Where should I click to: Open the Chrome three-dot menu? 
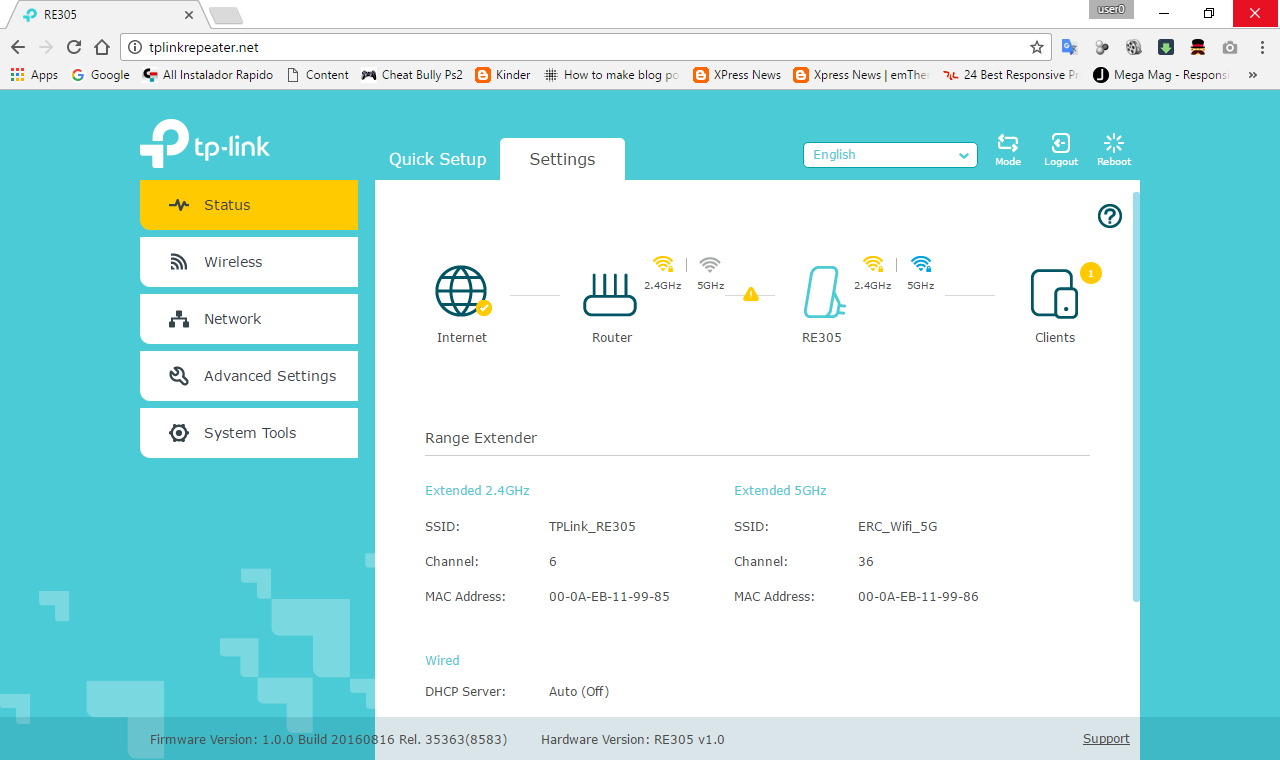coord(1262,47)
